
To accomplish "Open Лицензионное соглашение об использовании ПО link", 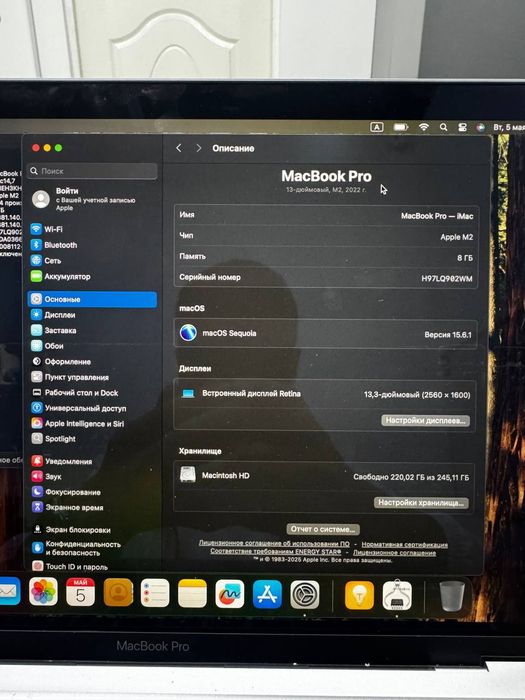I will click(274, 544).
